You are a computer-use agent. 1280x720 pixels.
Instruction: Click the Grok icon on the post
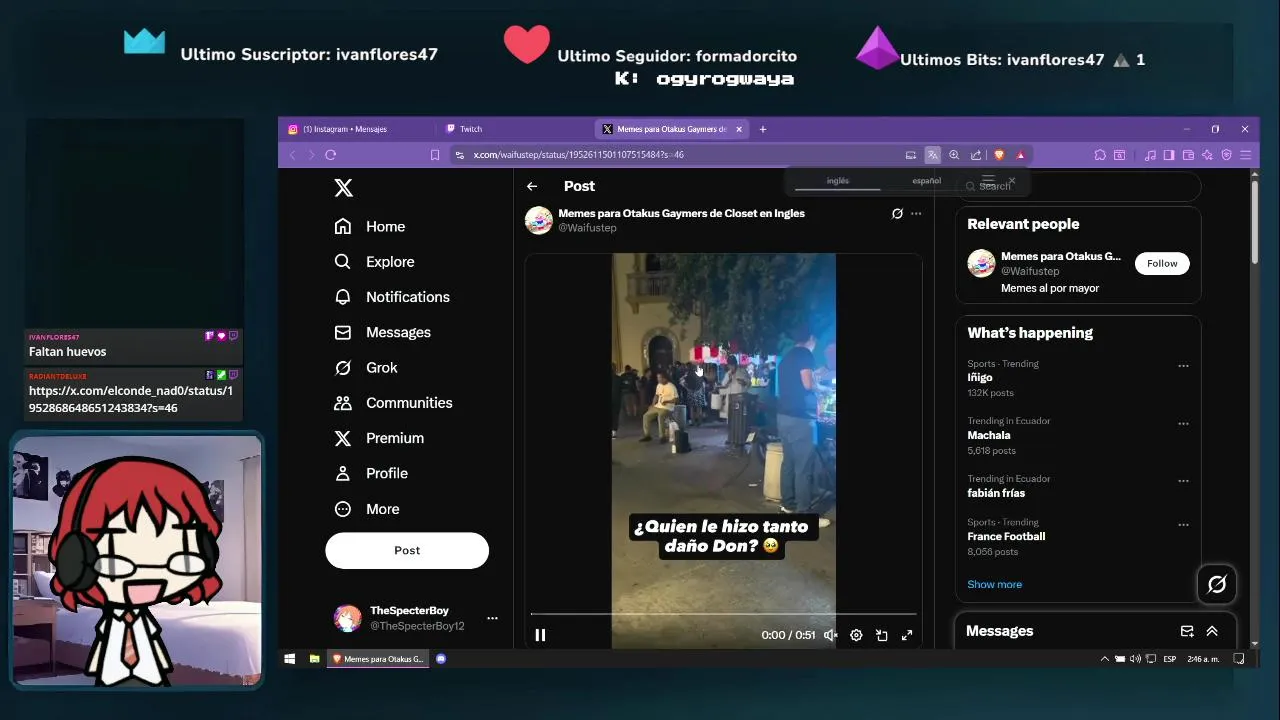click(x=897, y=213)
